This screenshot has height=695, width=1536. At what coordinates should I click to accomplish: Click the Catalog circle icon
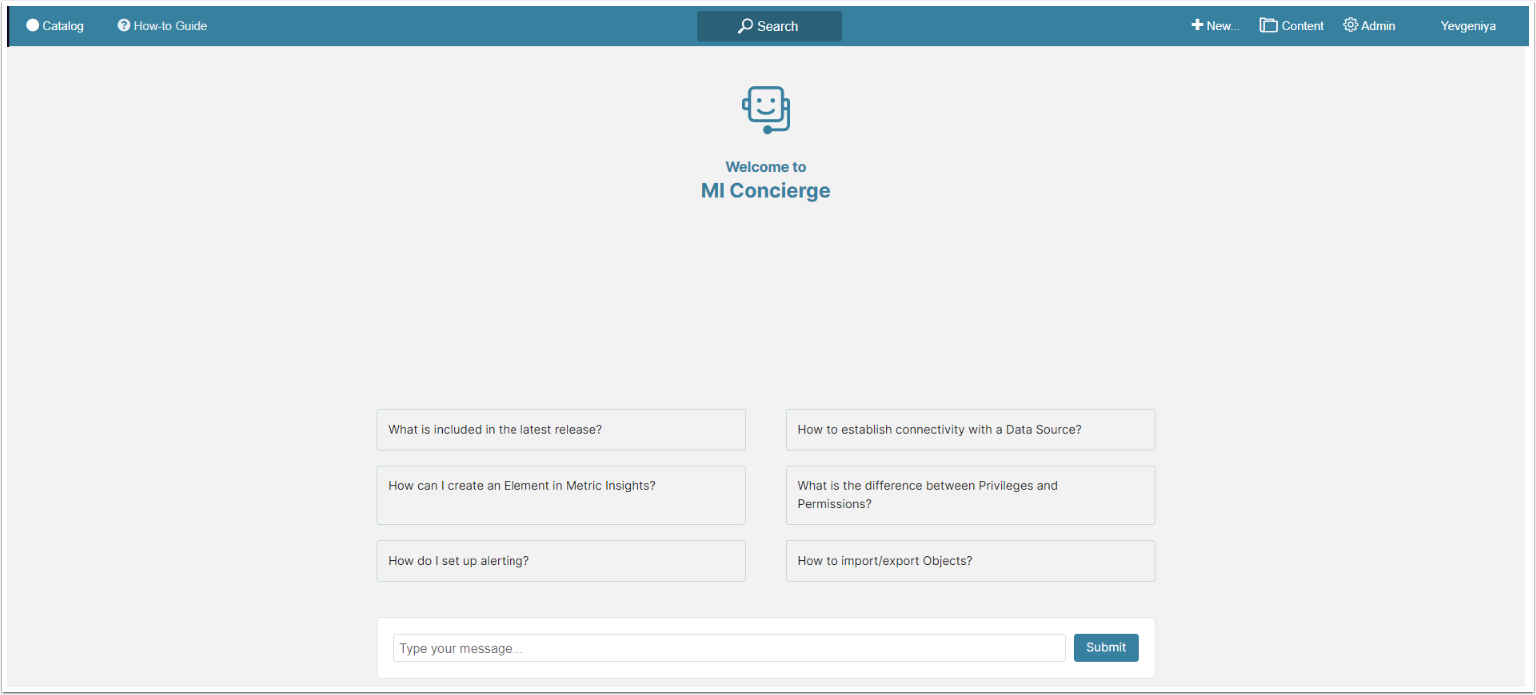32,26
